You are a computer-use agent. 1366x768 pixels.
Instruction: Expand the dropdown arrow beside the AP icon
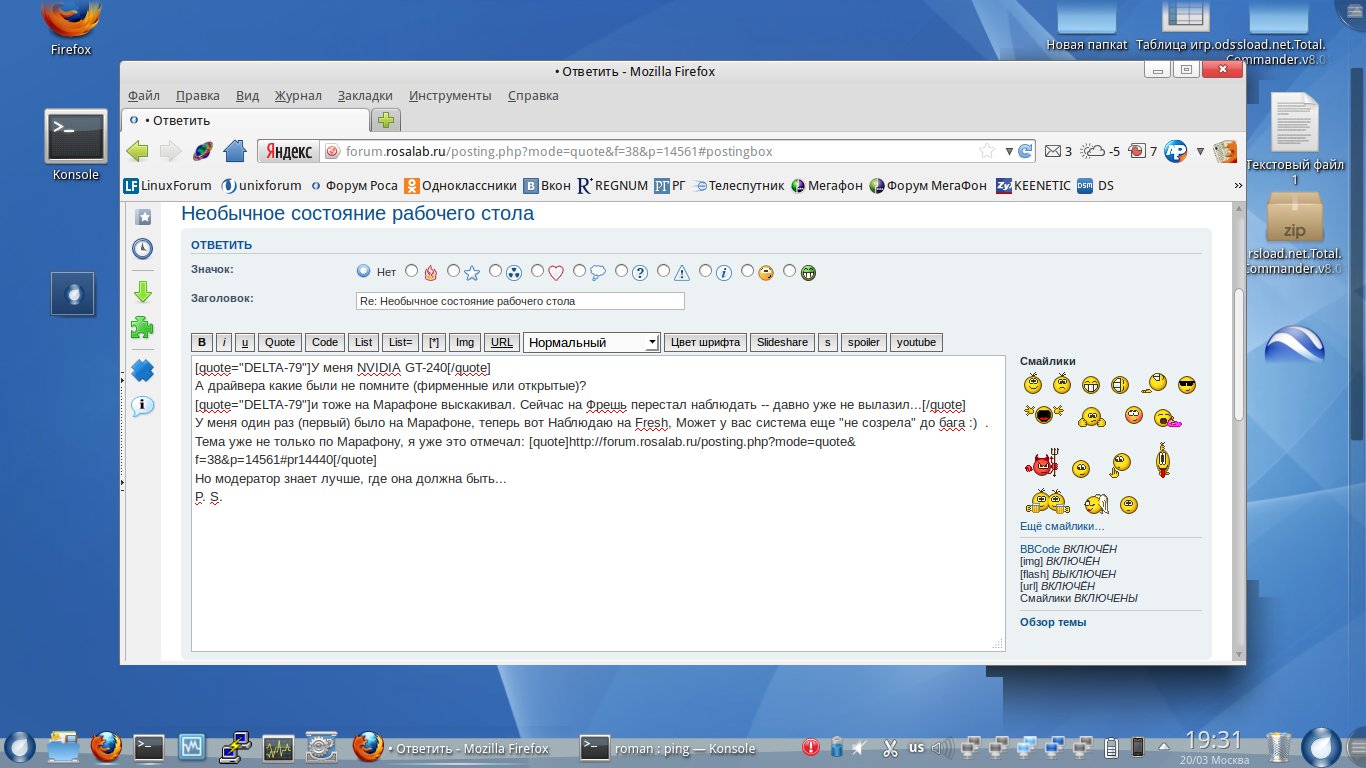click(1200, 151)
